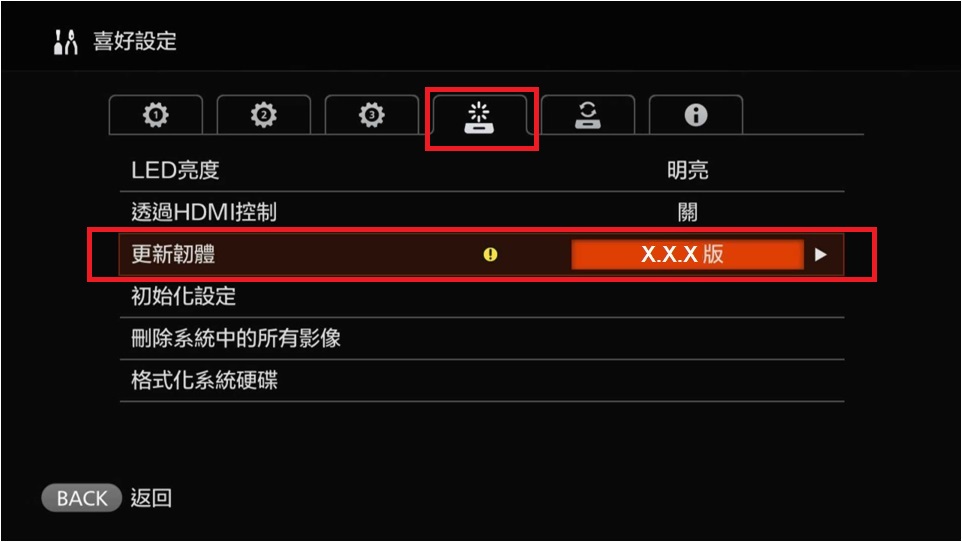Open the first gear settings tab
This screenshot has height=542, width=962.
click(x=156, y=115)
